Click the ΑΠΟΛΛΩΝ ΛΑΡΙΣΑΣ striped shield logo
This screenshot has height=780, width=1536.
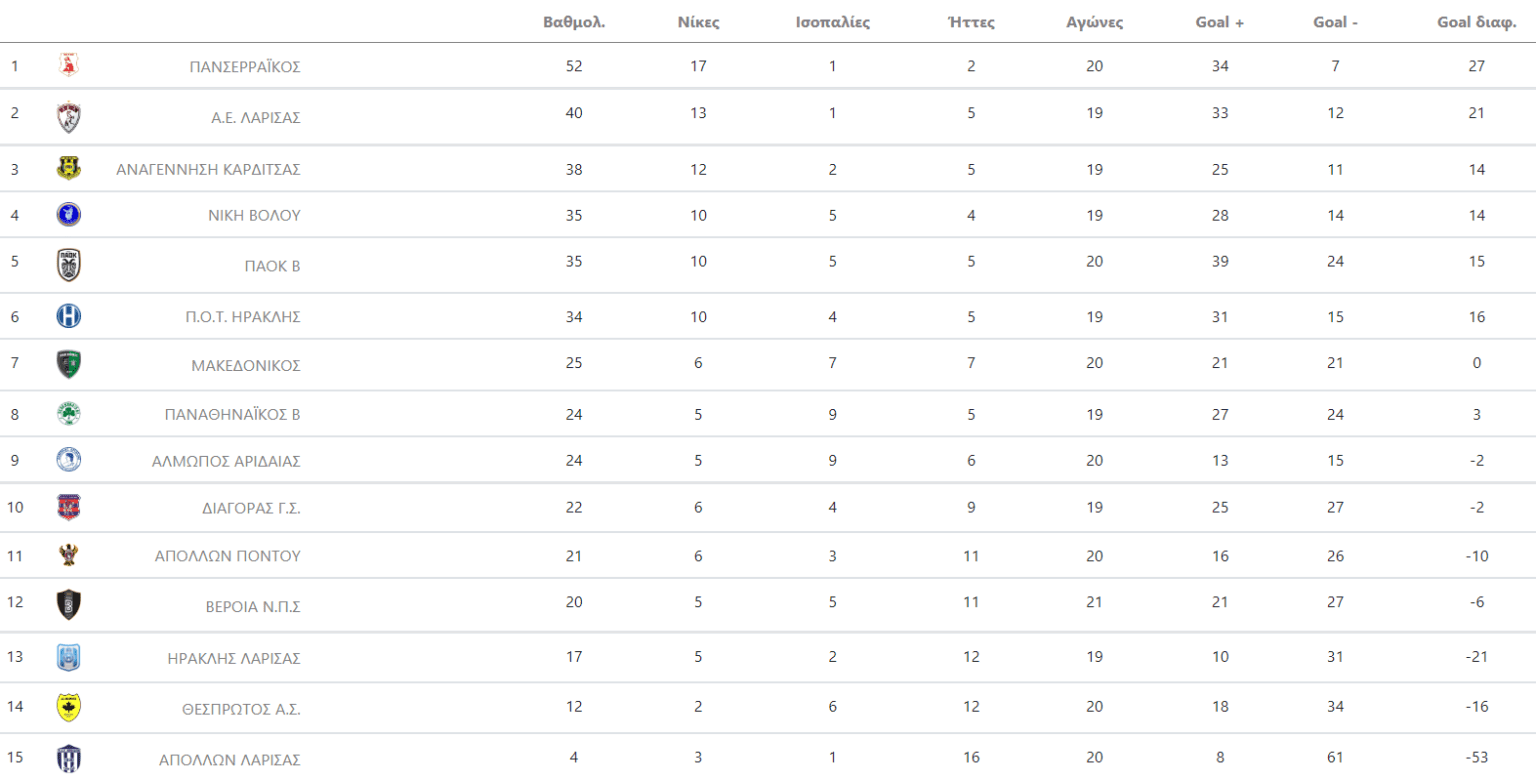tap(69, 758)
